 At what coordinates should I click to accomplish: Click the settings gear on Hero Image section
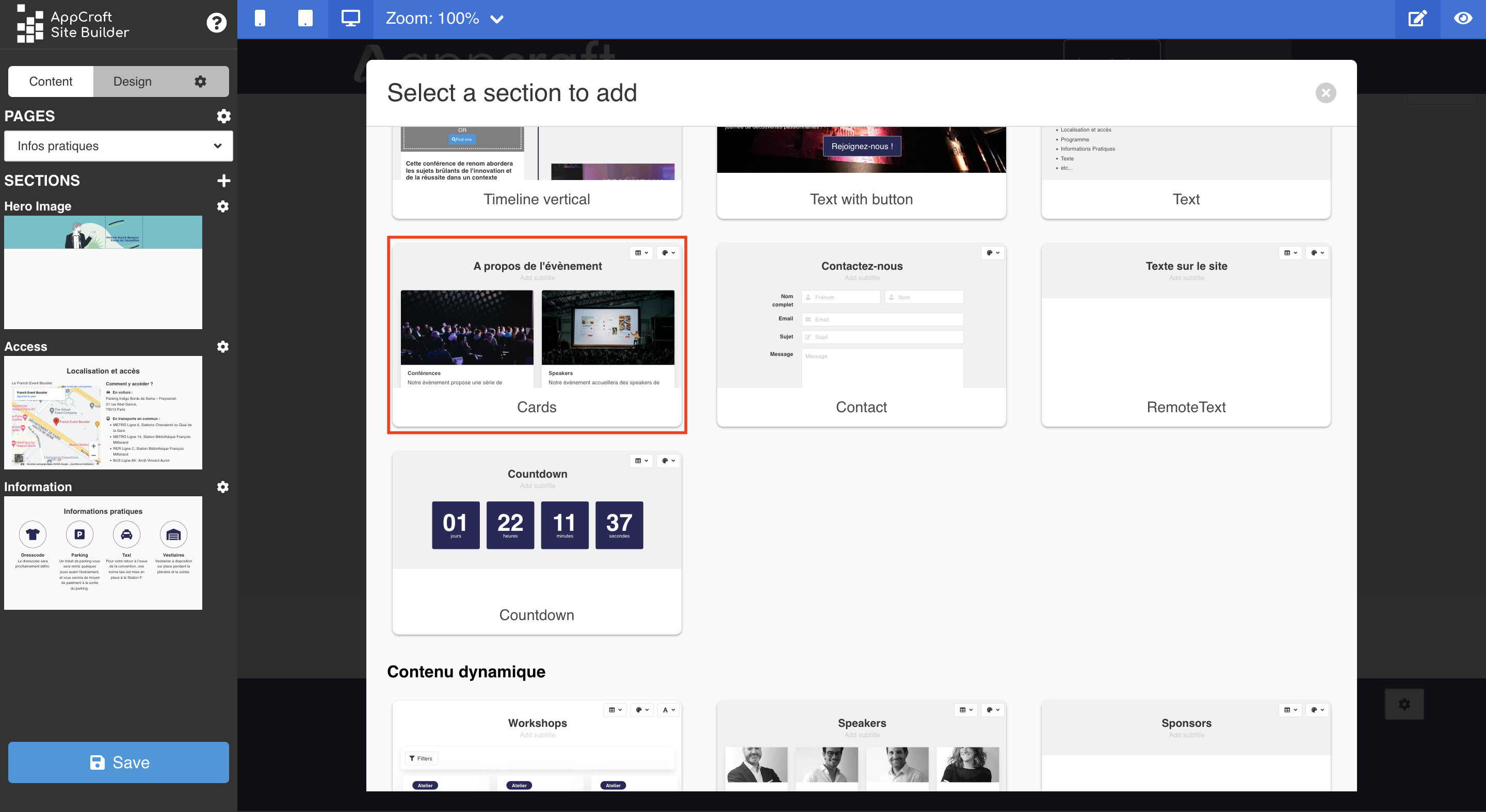223,206
